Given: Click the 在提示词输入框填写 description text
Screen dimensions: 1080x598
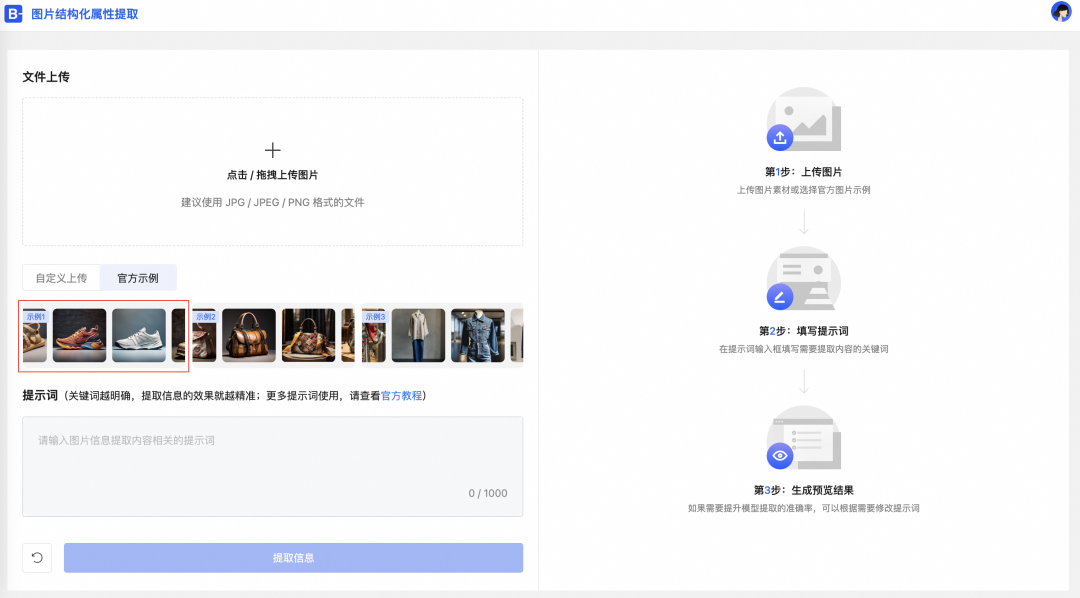Looking at the screenshot, I should pos(804,349).
